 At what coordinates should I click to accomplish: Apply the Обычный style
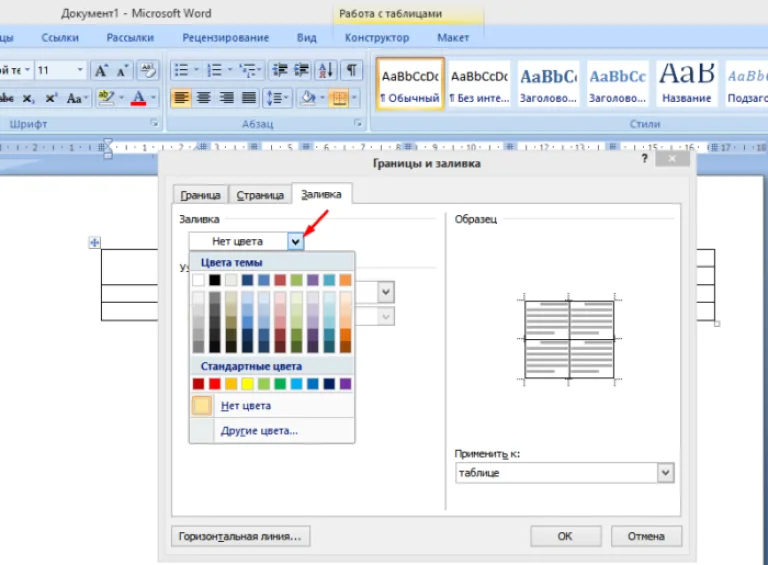coord(410,84)
